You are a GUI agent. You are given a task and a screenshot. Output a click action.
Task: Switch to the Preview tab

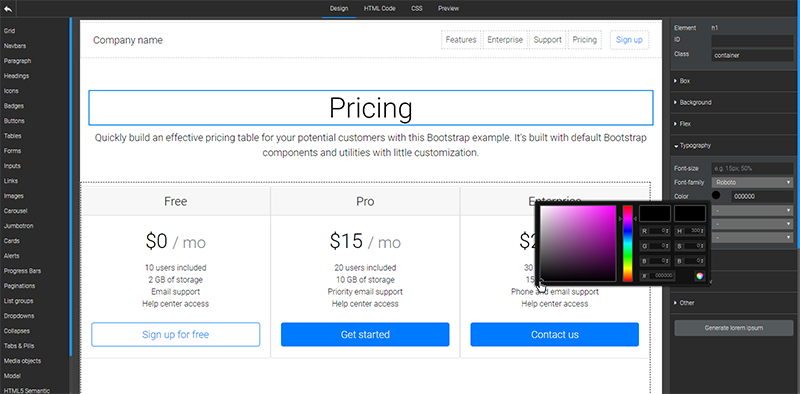coord(448,8)
